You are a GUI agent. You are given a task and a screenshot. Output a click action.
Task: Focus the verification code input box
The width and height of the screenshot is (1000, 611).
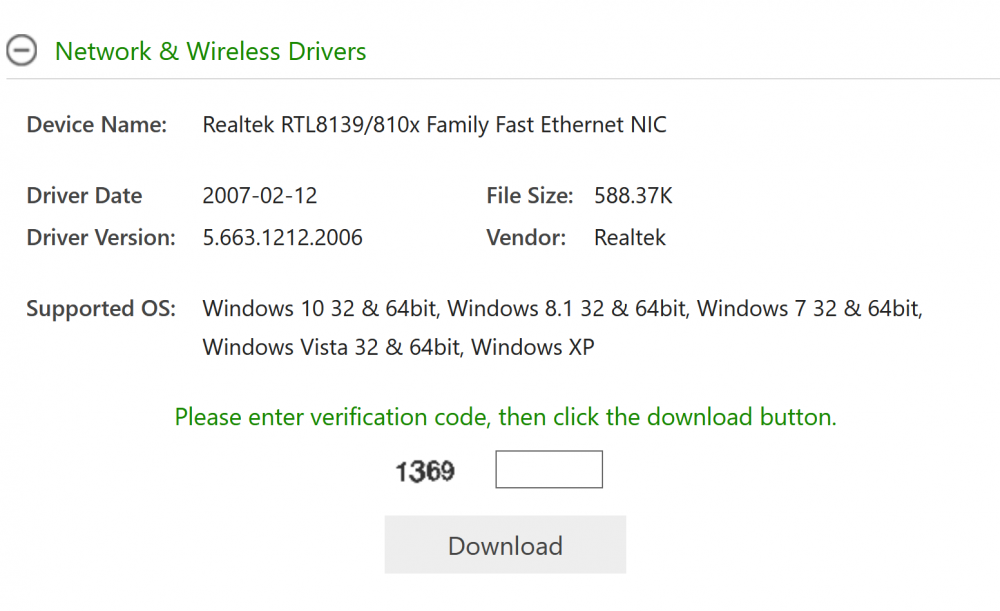pos(549,470)
